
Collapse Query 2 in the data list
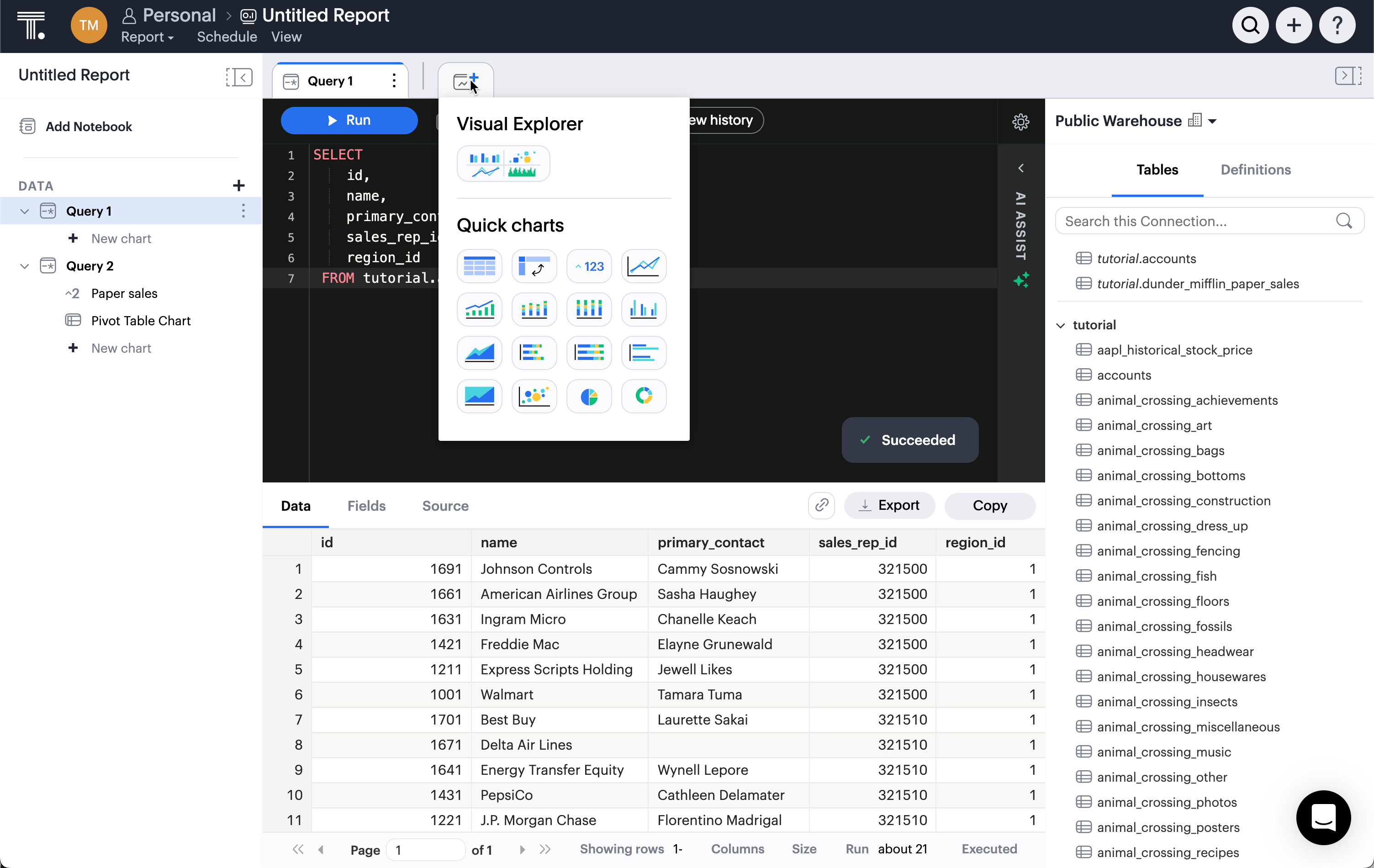[25, 266]
